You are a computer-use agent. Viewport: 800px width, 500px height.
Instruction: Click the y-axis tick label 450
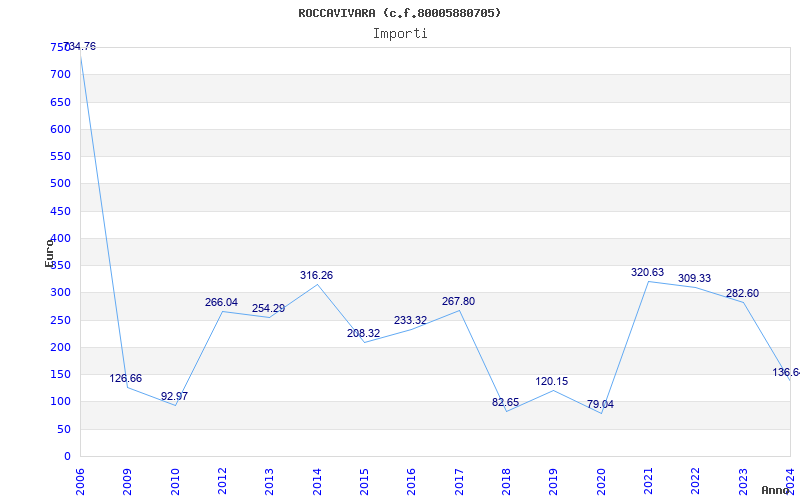point(60,211)
